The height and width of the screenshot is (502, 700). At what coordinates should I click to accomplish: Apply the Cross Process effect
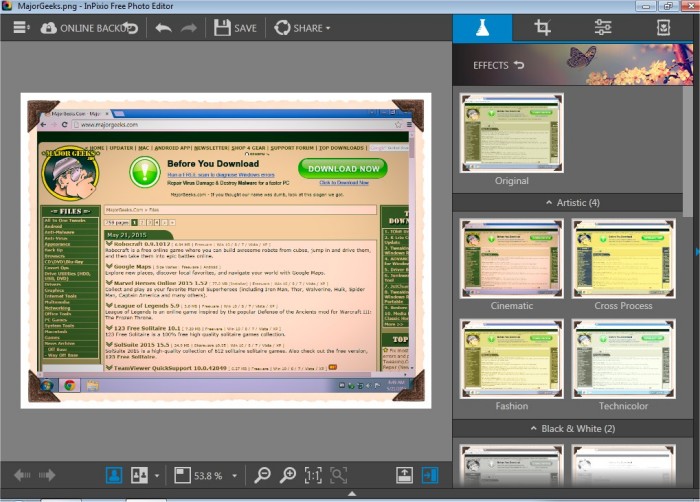point(623,258)
